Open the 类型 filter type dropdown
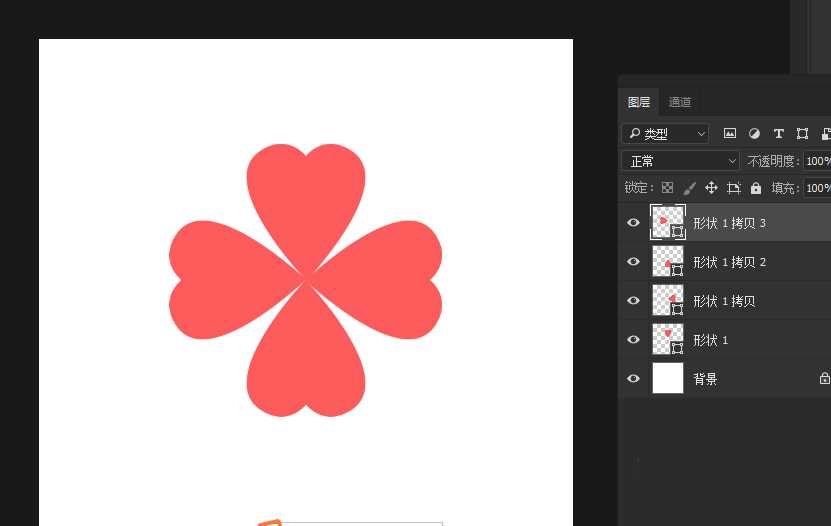 [665, 133]
